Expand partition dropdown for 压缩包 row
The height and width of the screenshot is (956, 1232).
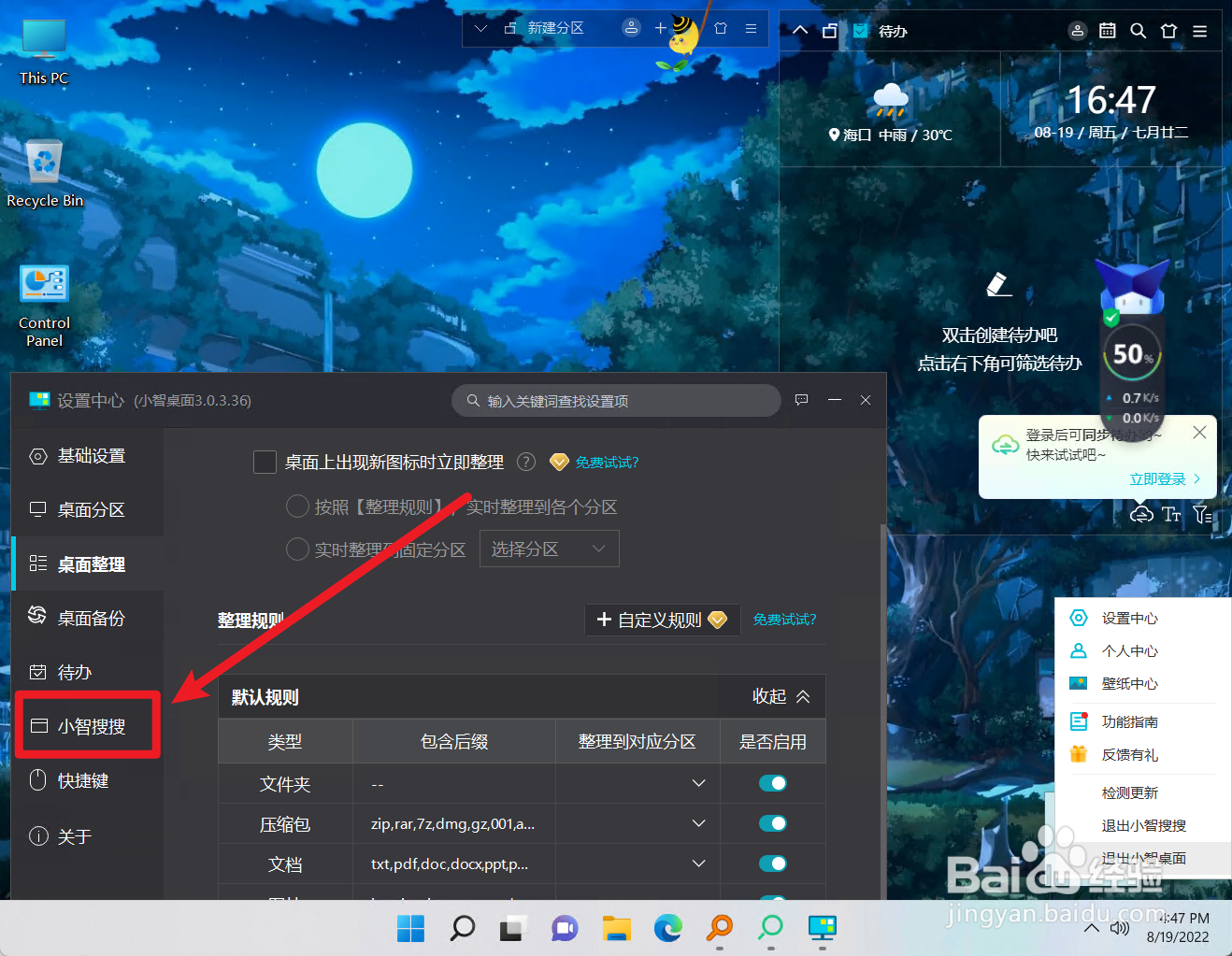point(698,823)
